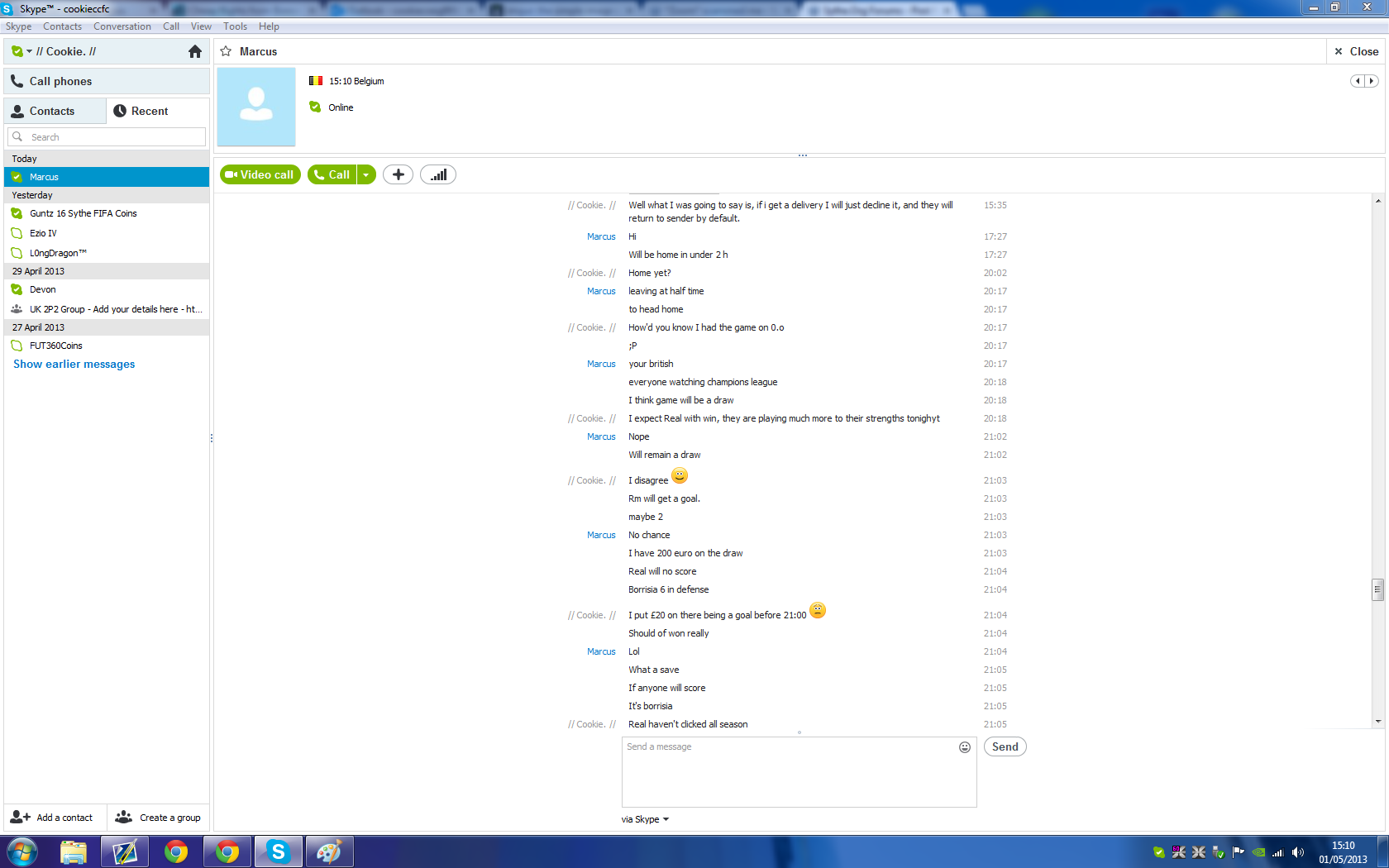The image size is (1389, 868).
Task: Expand the via Skype dropdown
Action: pyautogui.click(x=645, y=819)
